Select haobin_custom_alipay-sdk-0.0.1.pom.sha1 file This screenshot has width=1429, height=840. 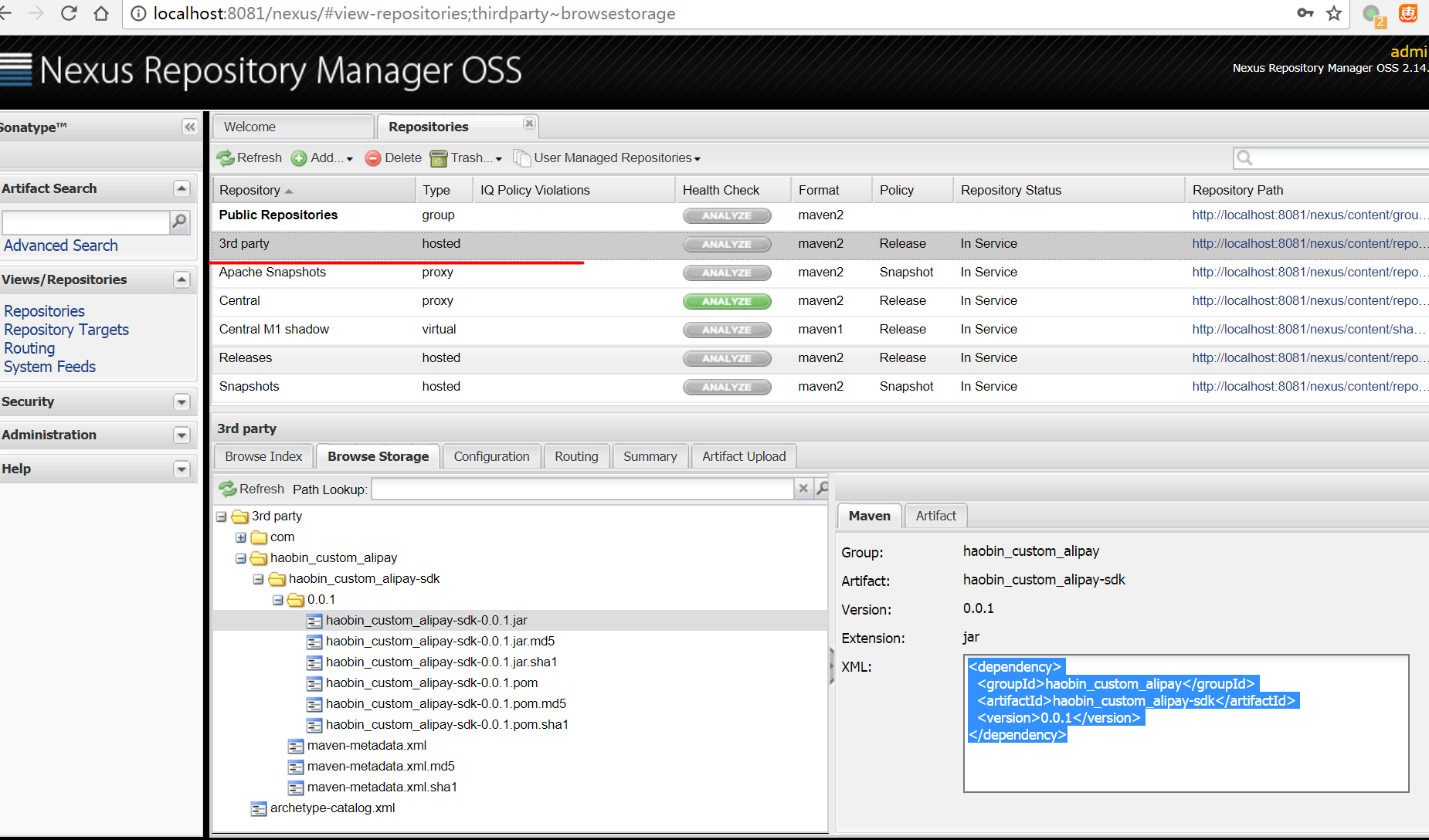click(447, 725)
